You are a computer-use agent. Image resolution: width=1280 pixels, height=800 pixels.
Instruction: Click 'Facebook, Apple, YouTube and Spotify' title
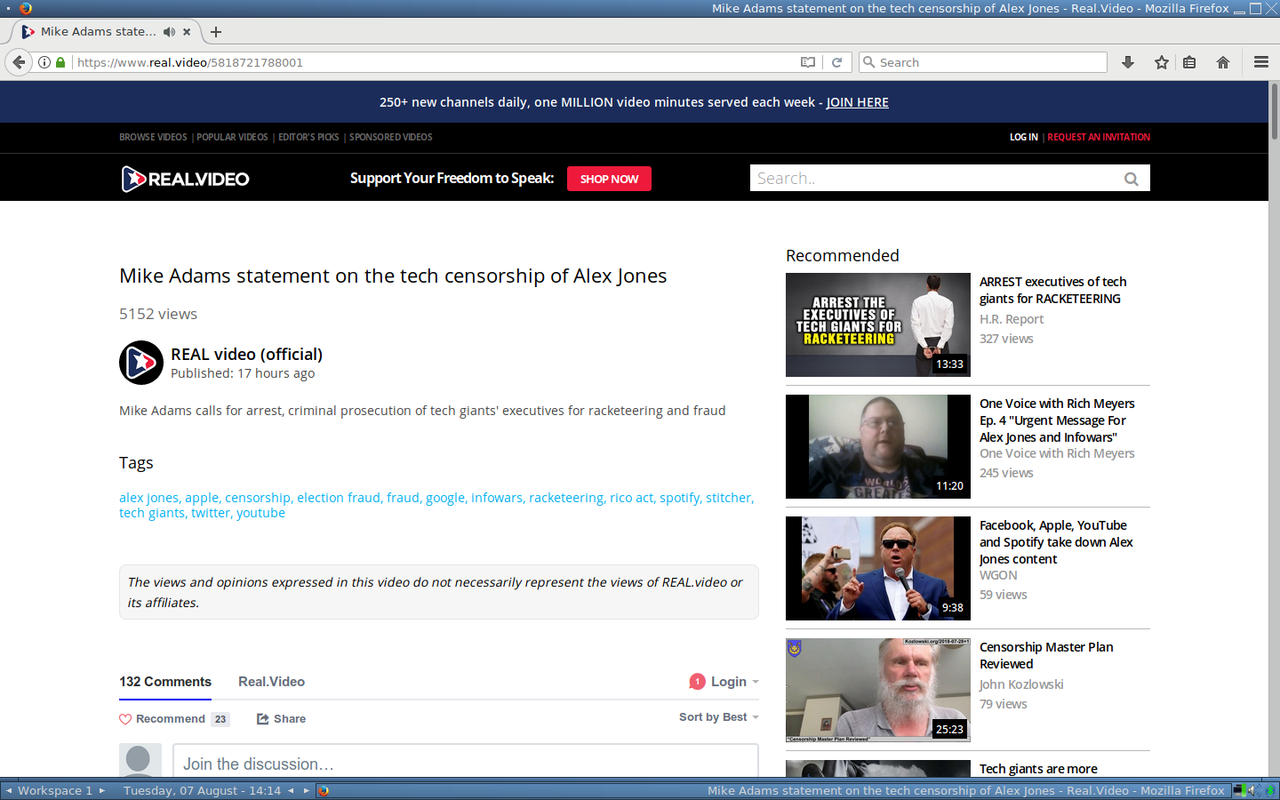pos(1057,542)
